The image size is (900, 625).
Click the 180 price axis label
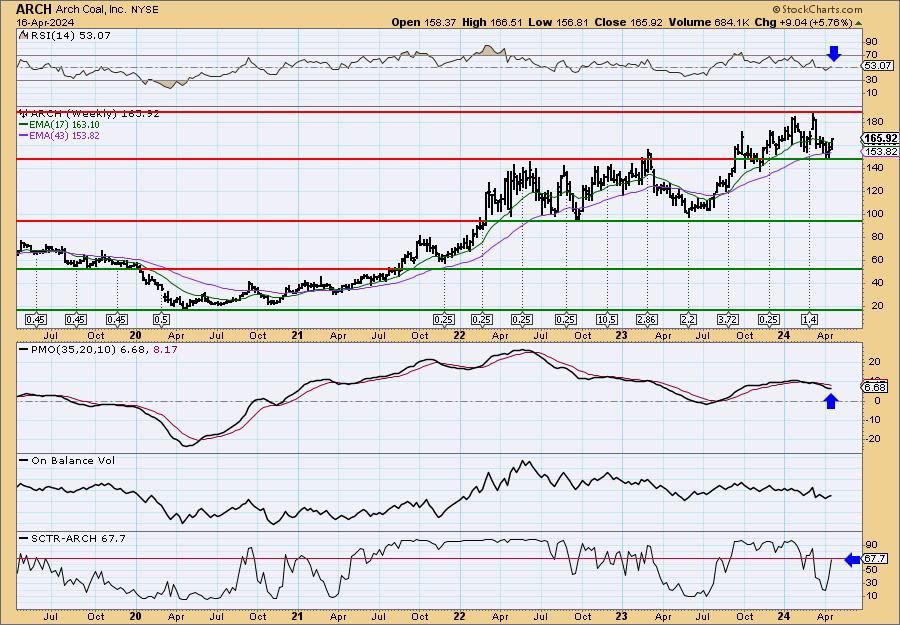point(873,122)
